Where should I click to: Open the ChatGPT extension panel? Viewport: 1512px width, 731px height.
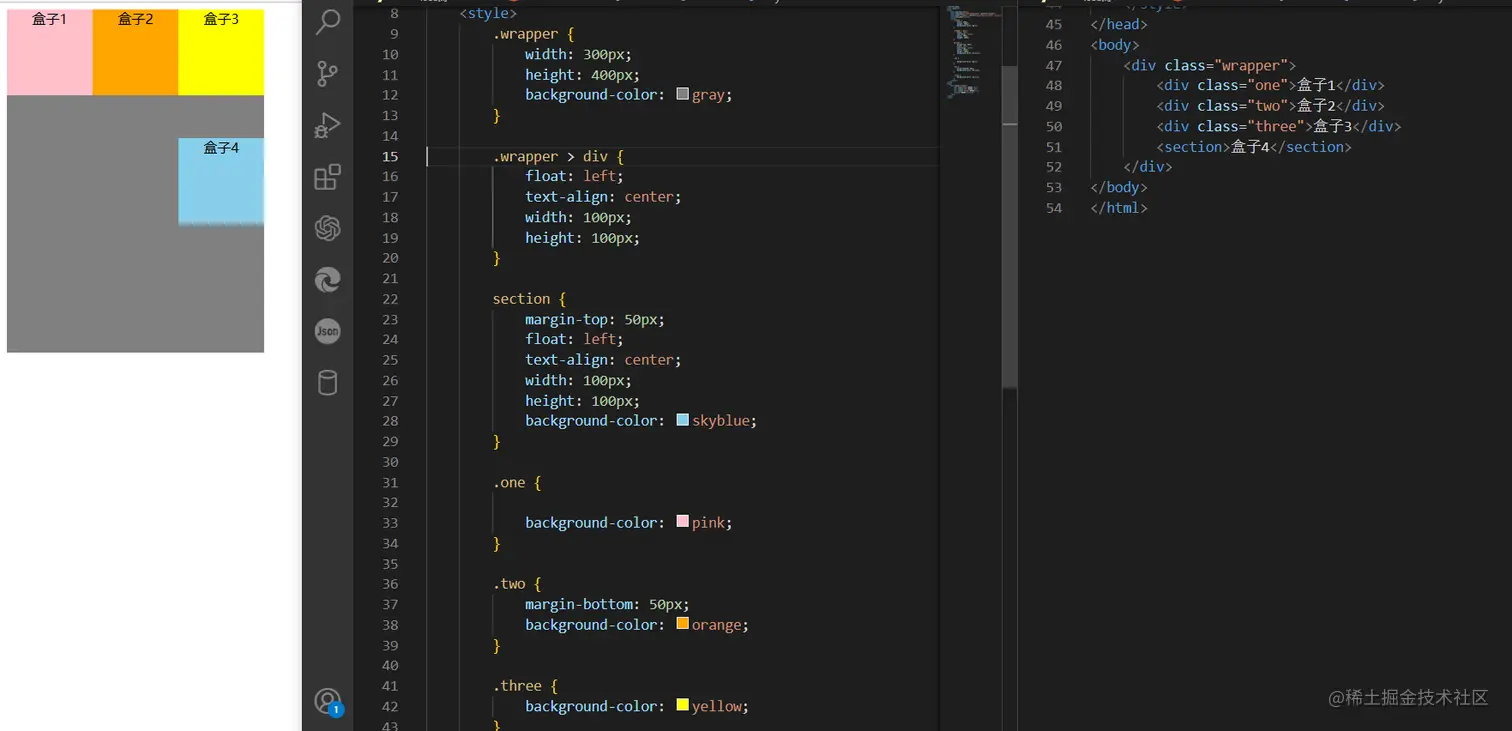327,228
